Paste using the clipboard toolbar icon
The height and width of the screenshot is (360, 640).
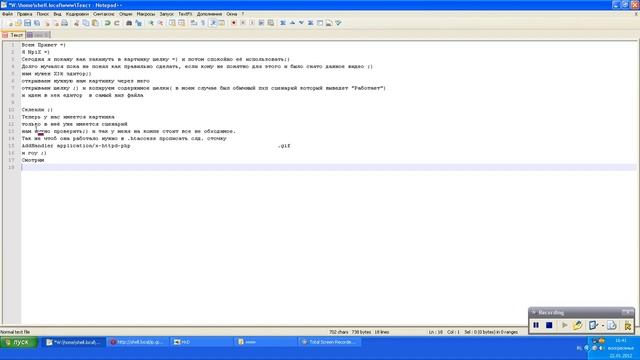pyautogui.click(x=95, y=23)
